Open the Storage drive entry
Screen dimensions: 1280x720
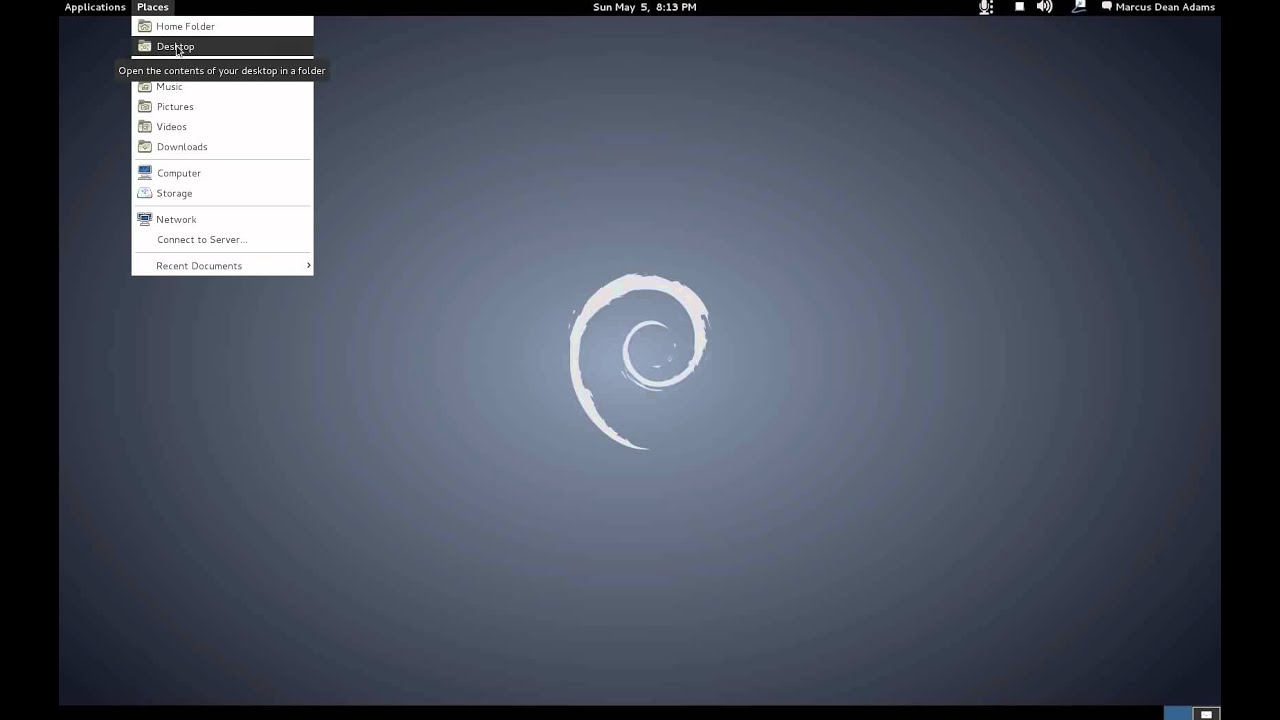[222, 193]
